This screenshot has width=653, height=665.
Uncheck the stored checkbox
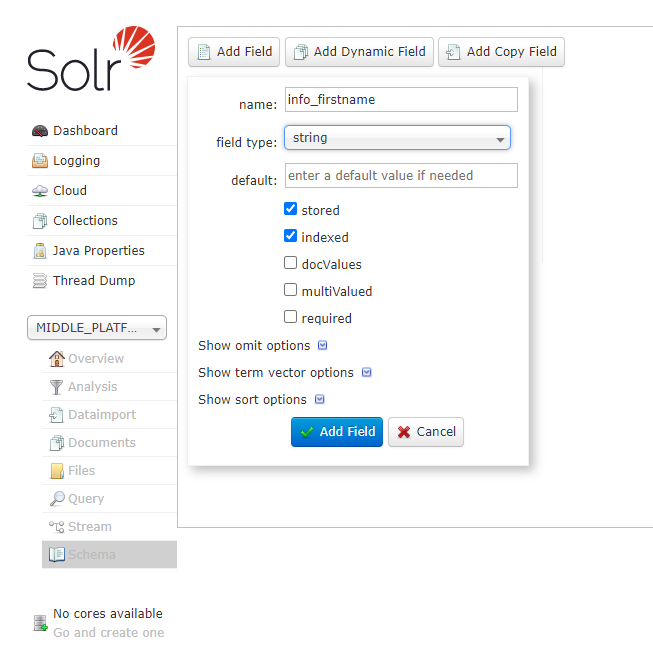(290, 209)
